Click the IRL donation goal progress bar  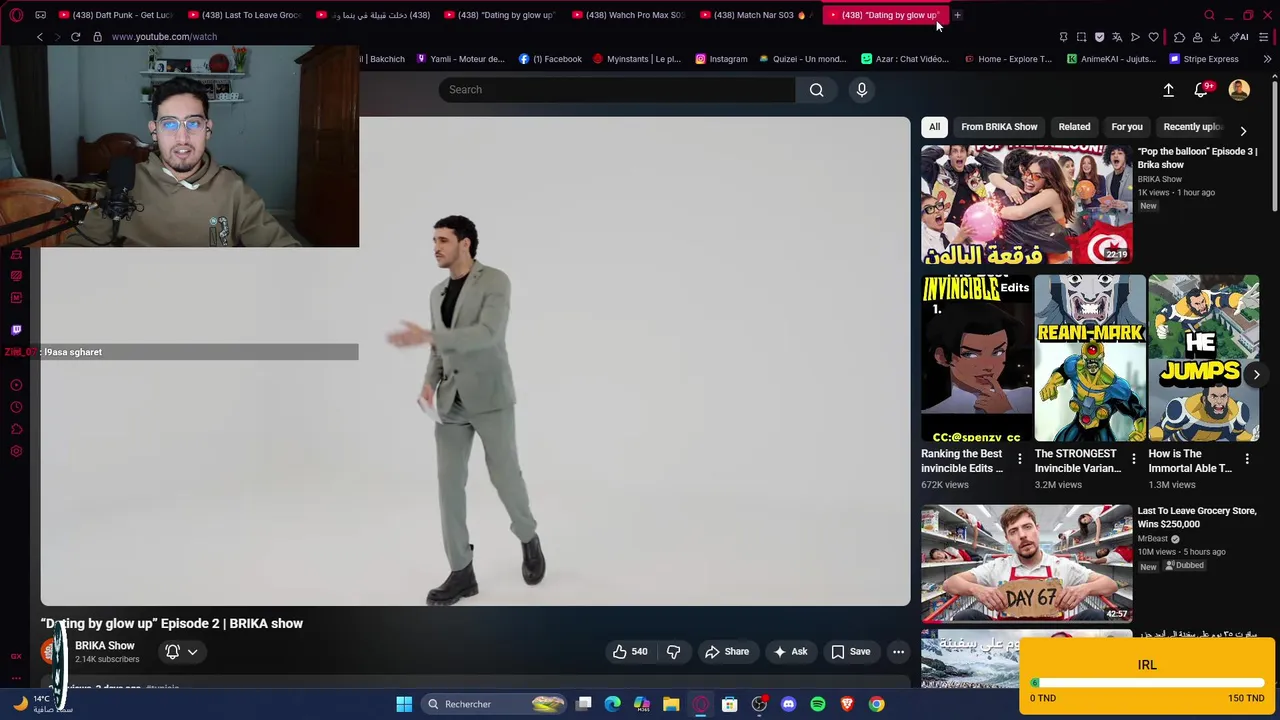click(x=1147, y=683)
